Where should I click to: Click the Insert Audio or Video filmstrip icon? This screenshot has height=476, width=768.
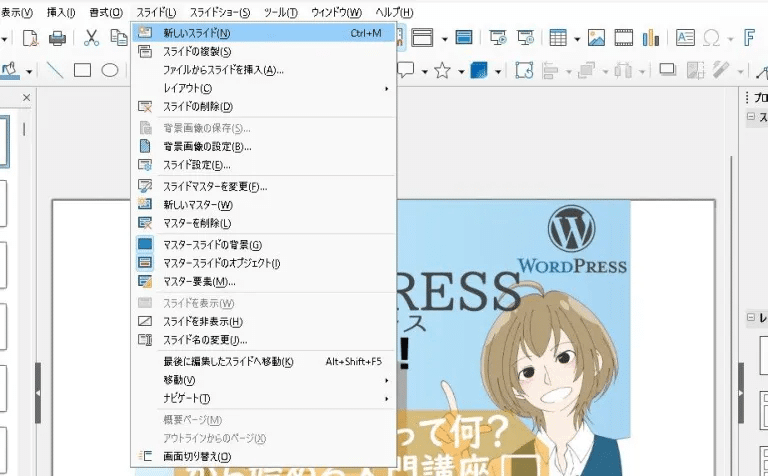624,38
